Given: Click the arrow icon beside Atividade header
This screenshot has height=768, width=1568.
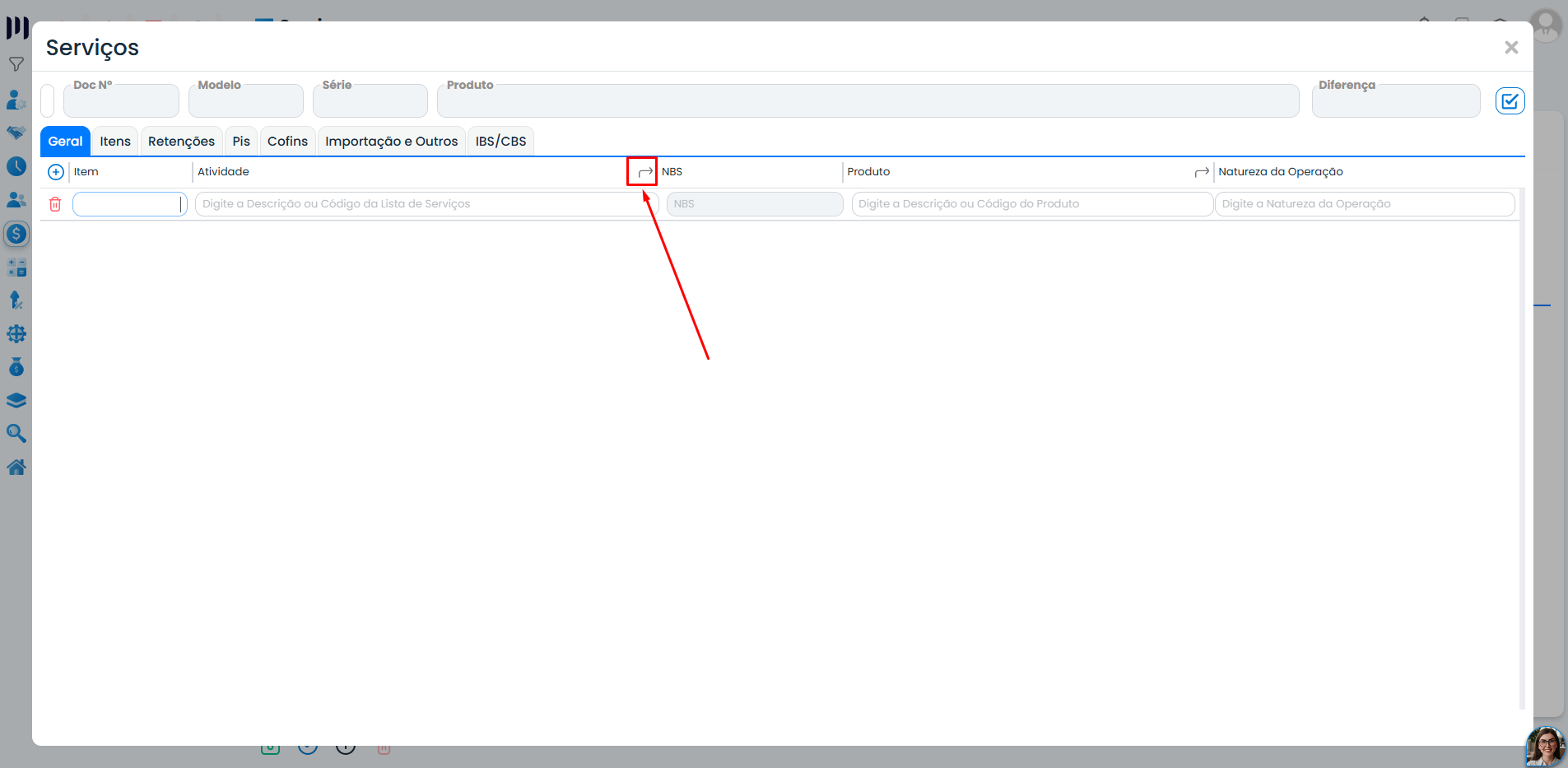Looking at the screenshot, I should [x=645, y=172].
